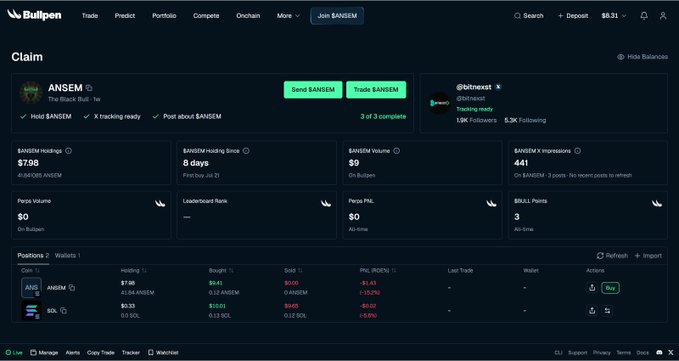This screenshot has height=361, width=679.
Task: Sort positions by Bought
Action: (221, 271)
